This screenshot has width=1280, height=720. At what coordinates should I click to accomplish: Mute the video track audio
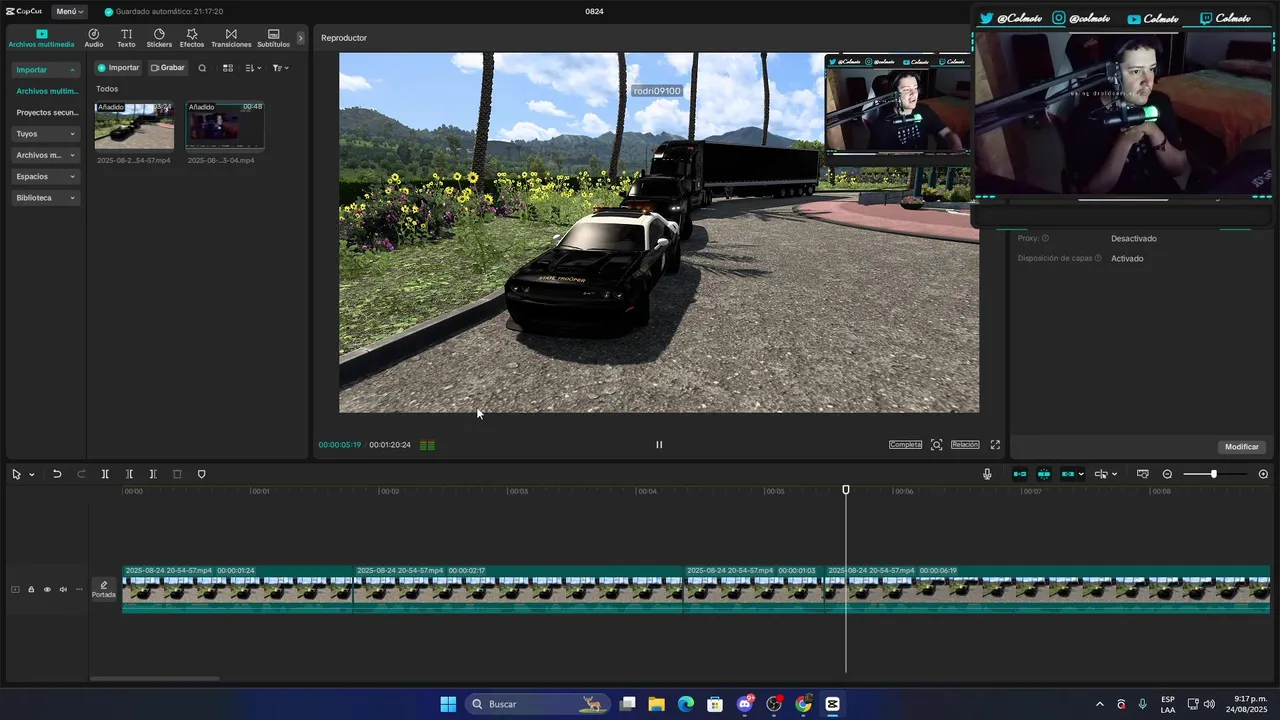pos(63,590)
